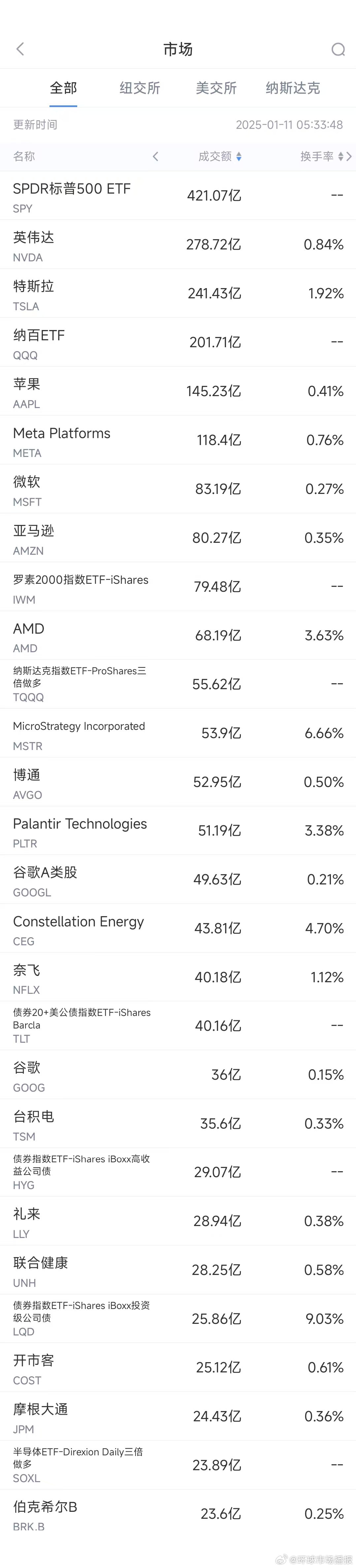356x1568 pixels.
Task: Switch to 全部 tab
Action: pyautogui.click(x=63, y=88)
